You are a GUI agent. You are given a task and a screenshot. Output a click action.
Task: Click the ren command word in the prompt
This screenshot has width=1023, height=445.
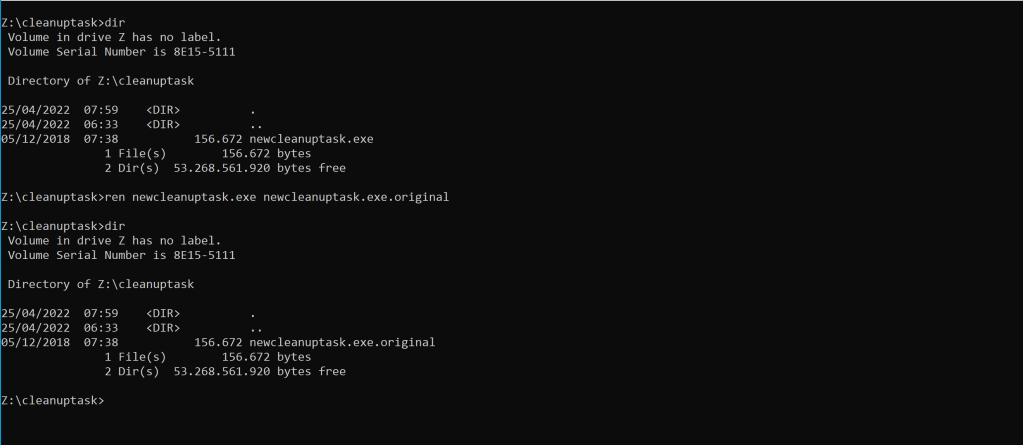[x=116, y=197]
